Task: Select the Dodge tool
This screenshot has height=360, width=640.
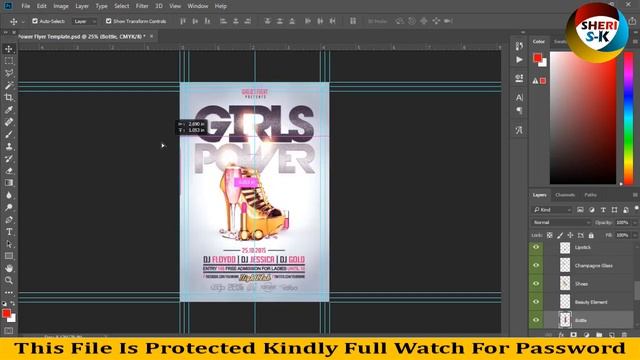Action: pyautogui.click(x=9, y=207)
